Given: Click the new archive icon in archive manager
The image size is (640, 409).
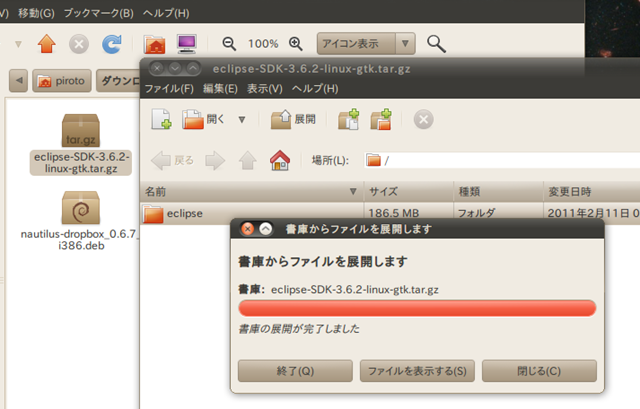Looking at the screenshot, I should click(161, 120).
